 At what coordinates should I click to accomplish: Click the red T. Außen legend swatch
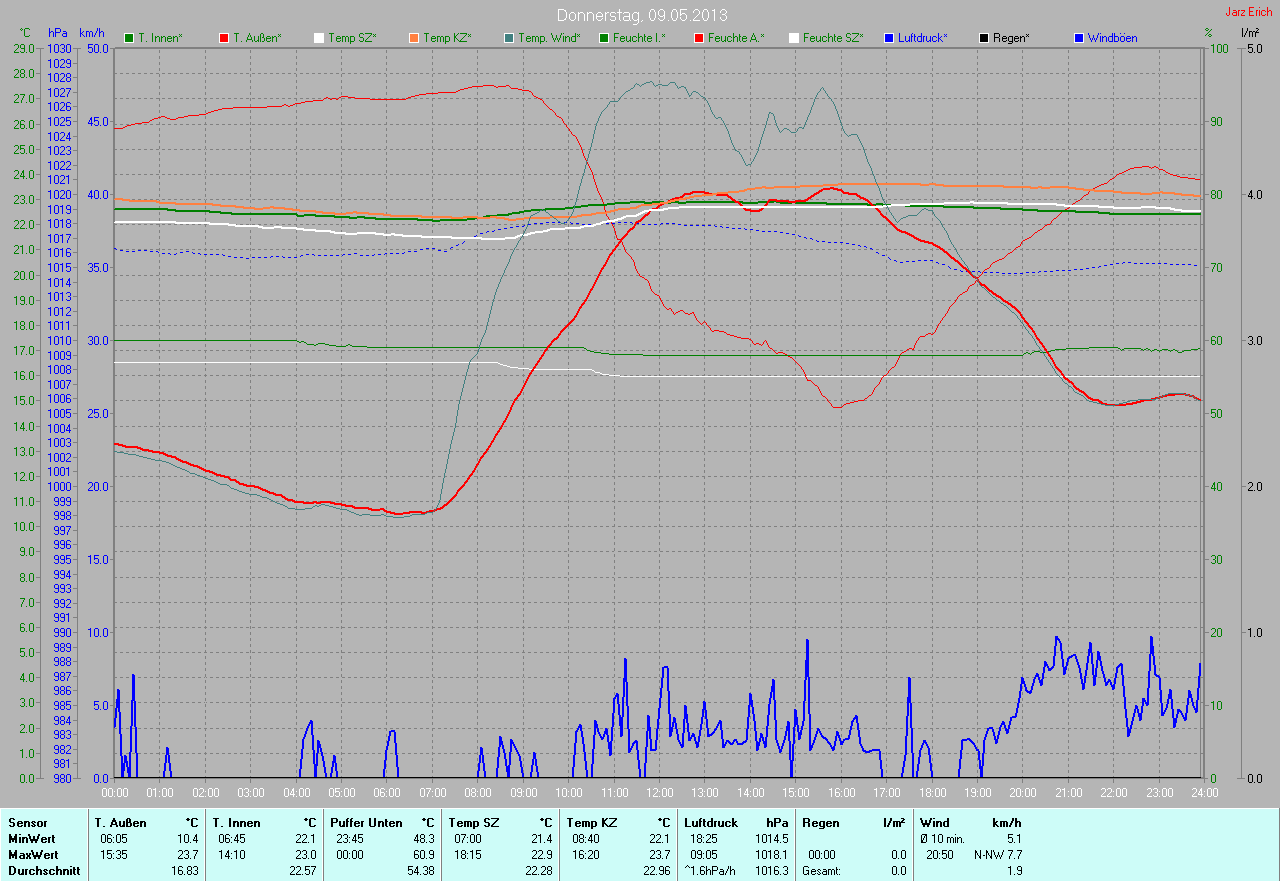224,38
